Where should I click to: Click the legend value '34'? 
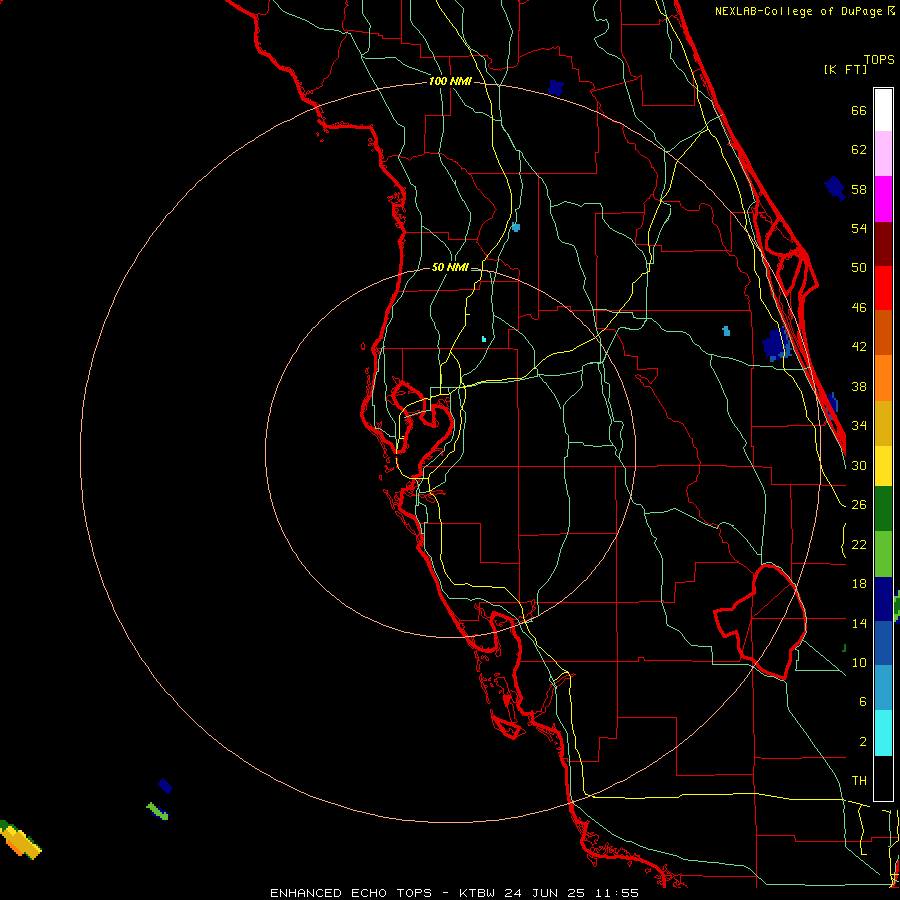tap(859, 425)
